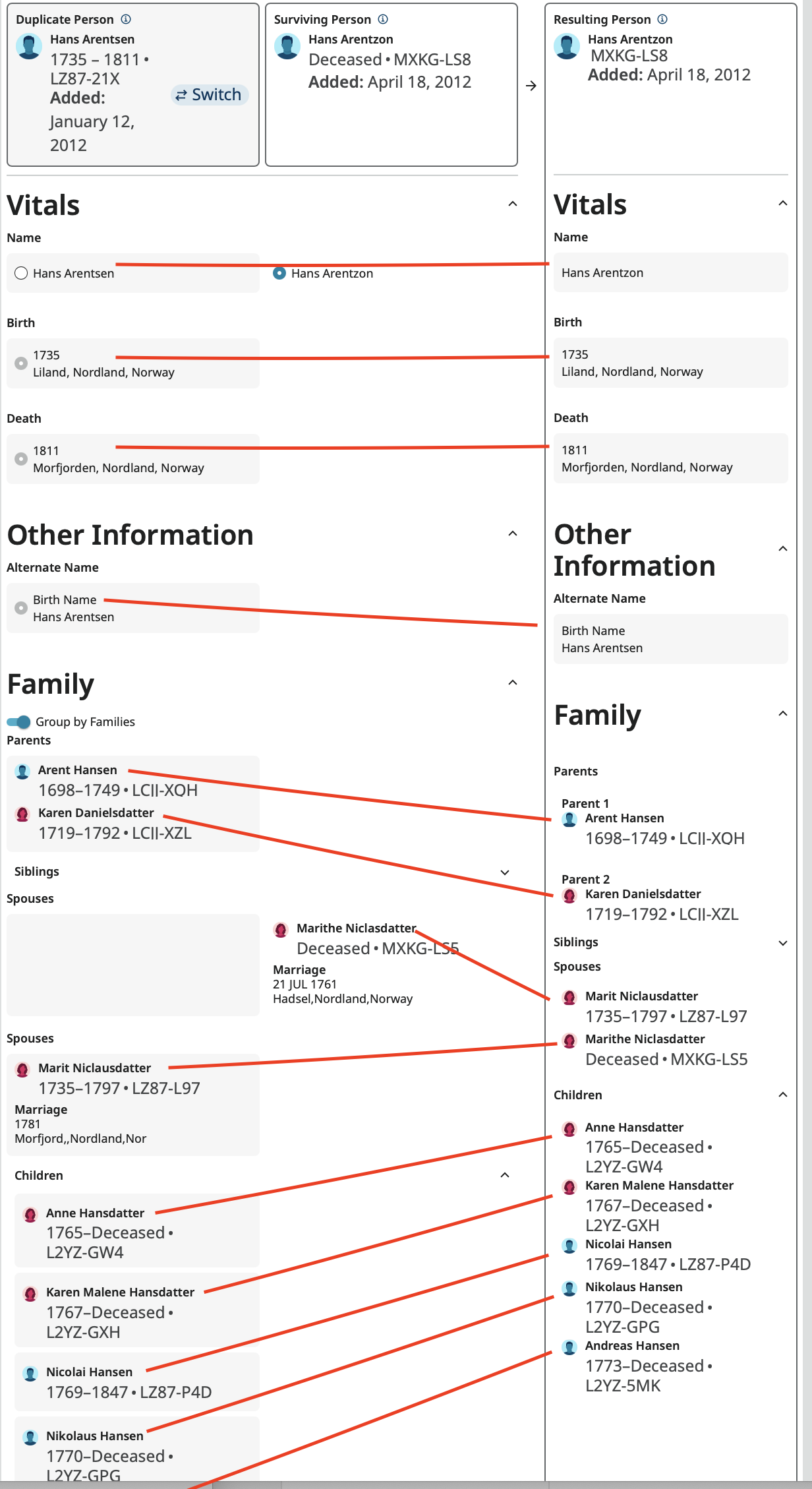812x1489 pixels.
Task: Click Anne Hansdatter icon in Resulting Children
Action: [x=569, y=1128]
